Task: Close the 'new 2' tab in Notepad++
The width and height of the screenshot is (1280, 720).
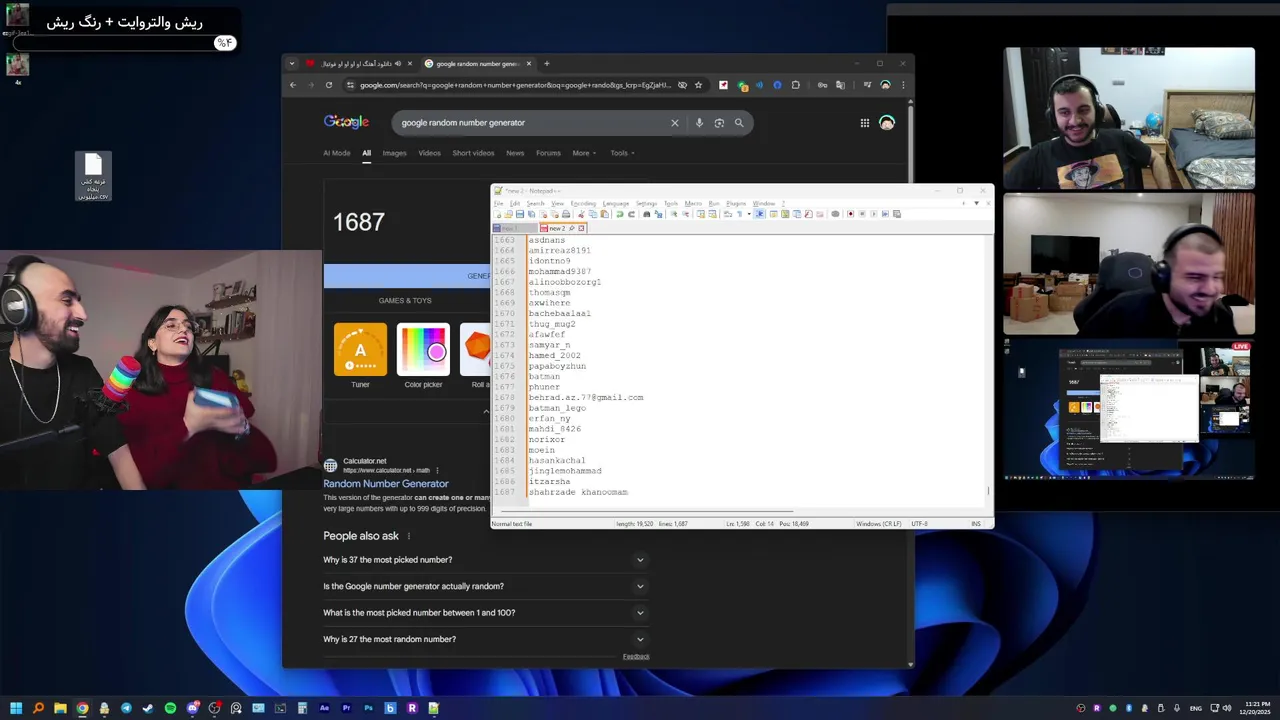Action: [582, 228]
